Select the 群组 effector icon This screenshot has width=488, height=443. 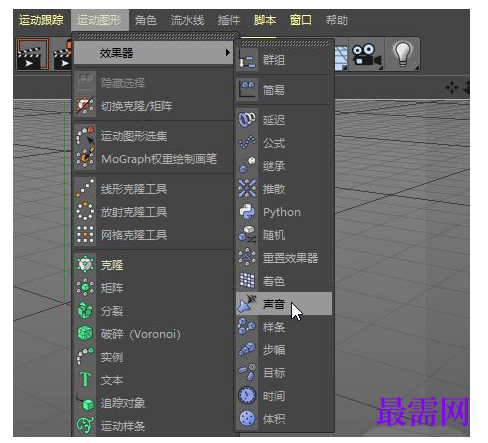tap(247, 60)
